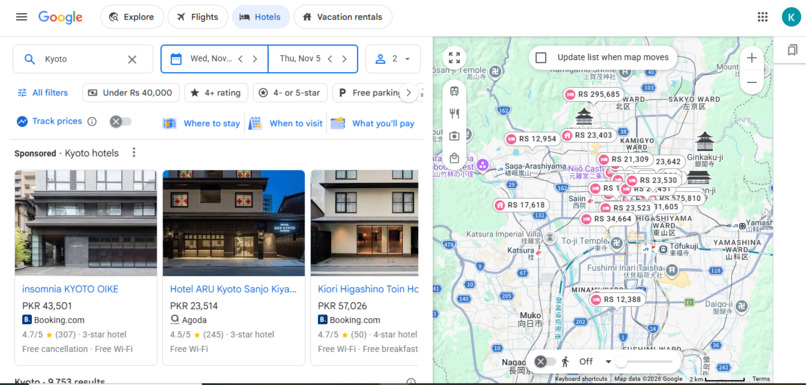
Task: Show shopping layer on map
Action: point(454,158)
